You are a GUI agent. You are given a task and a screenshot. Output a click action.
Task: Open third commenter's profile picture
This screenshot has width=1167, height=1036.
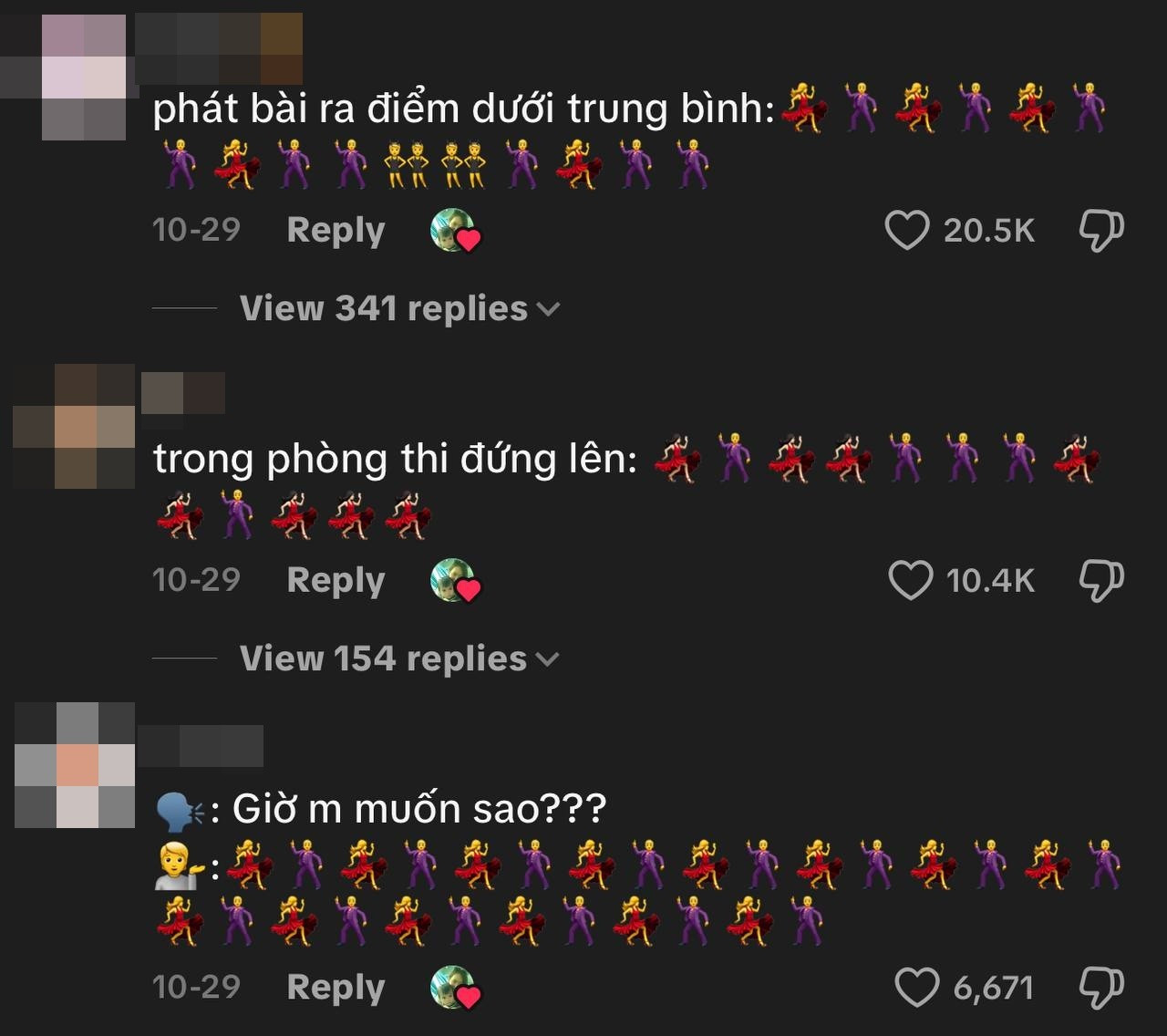click(x=75, y=765)
